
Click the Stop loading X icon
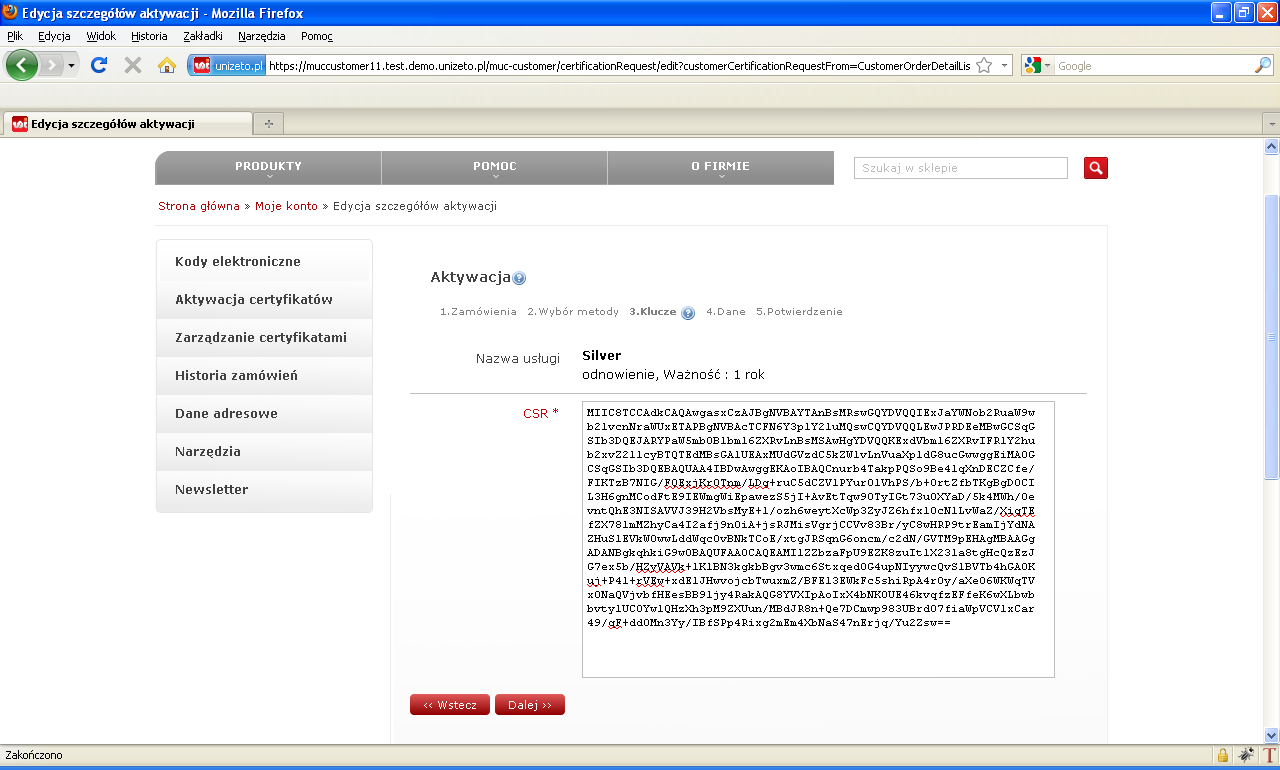[132, 65]
